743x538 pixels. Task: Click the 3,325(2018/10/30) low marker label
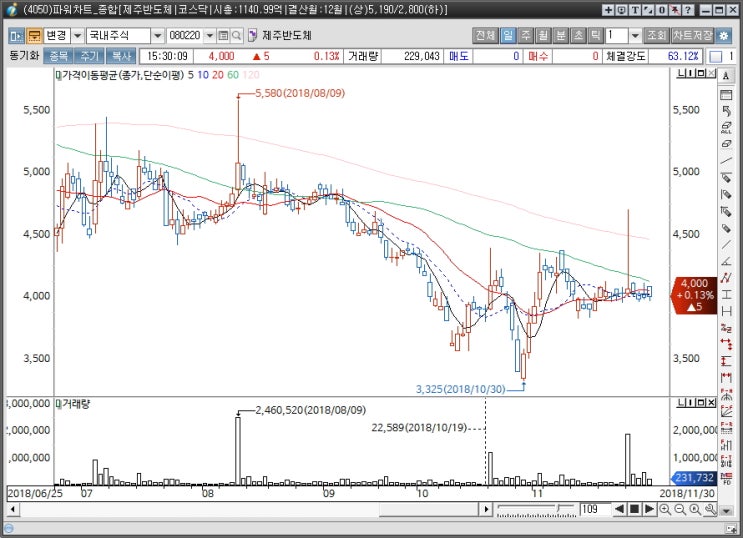click(461, 389)
